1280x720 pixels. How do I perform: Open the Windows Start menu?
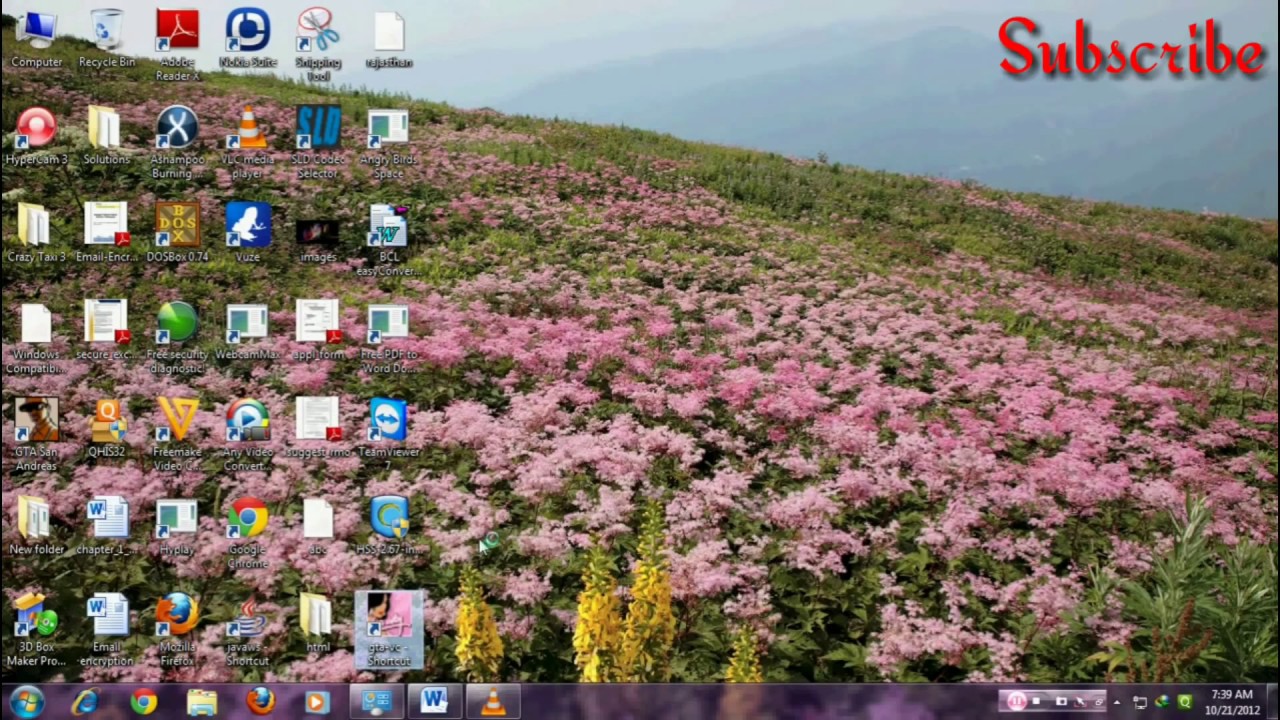click(x=27, y=702)
